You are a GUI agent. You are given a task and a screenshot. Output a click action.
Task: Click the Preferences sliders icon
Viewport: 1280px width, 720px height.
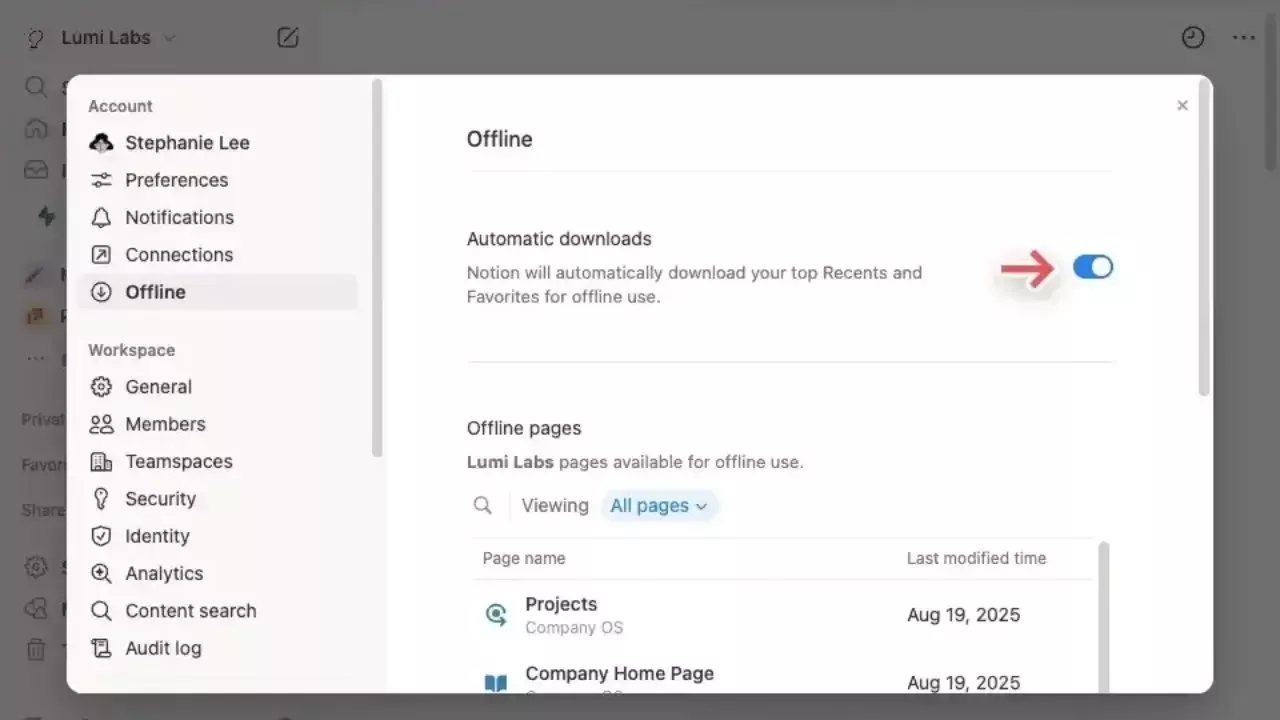[x=101, y=180]
